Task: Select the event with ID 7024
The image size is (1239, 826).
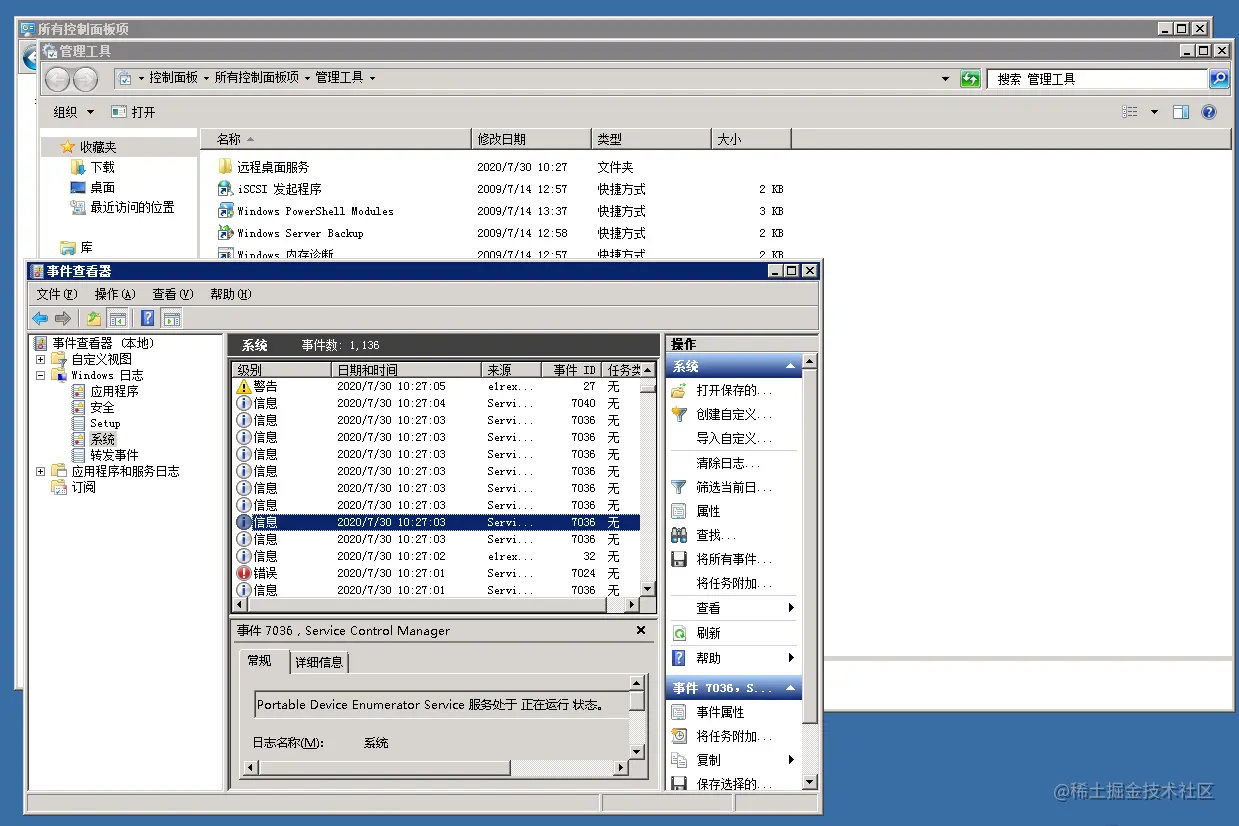Action: click(436, 573)
